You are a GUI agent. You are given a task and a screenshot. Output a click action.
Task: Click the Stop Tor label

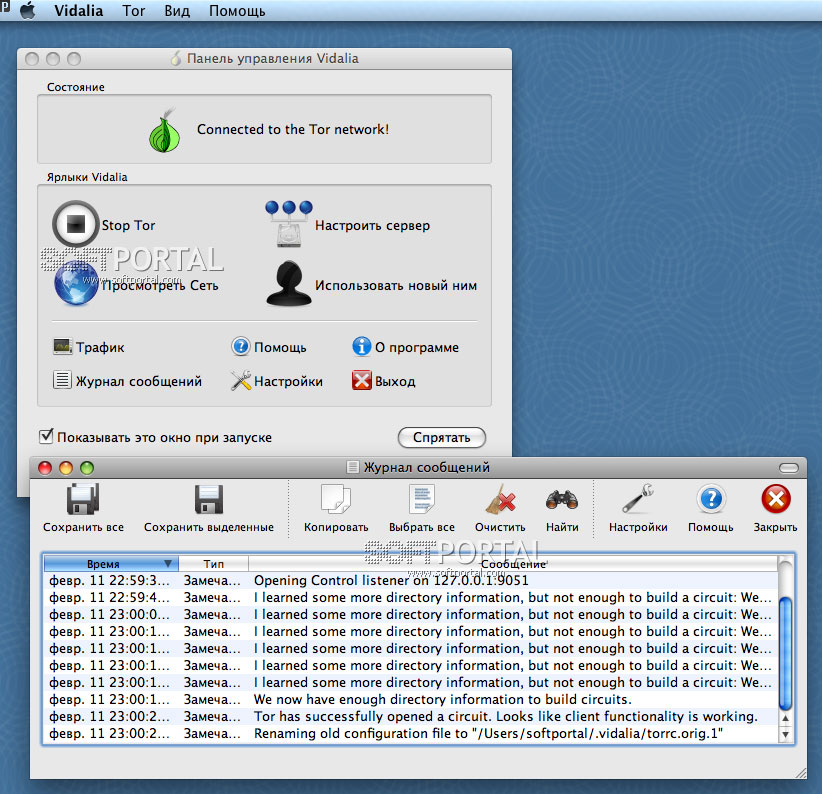pos(128,225)
